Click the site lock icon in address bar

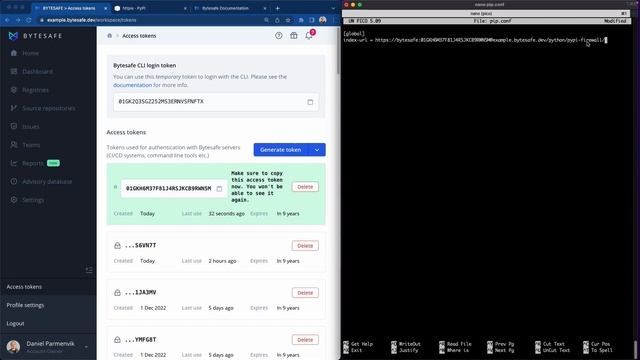(x=42, y=20)
